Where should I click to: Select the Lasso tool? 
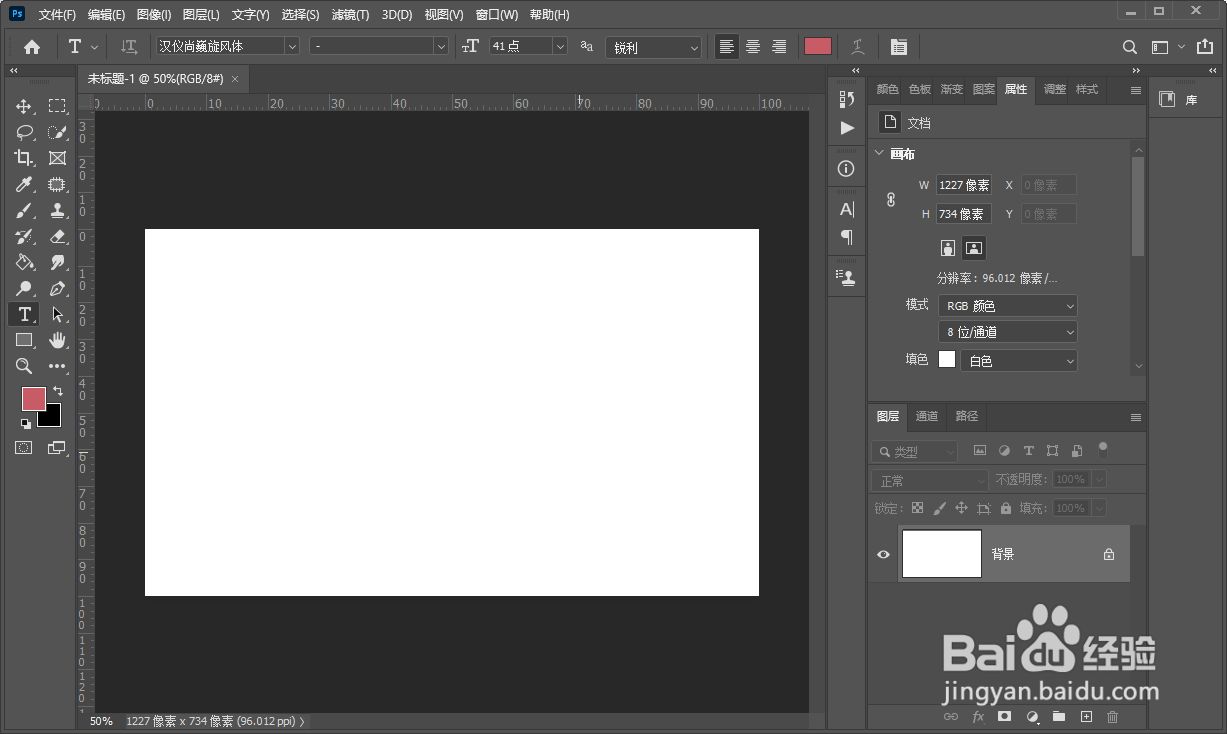(24, 132)
